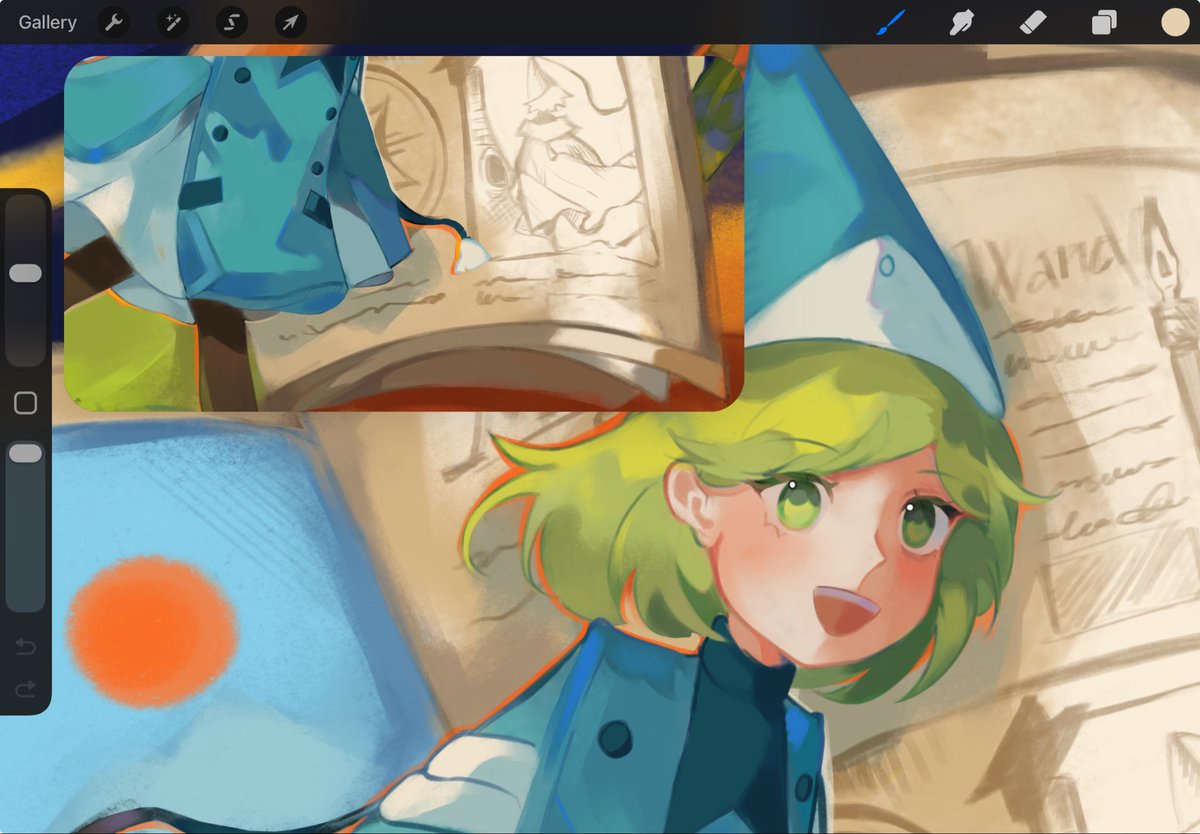Redo the stroke with the redo arrow
This screenshot has height=834, width=1200.
coord(25,689)
